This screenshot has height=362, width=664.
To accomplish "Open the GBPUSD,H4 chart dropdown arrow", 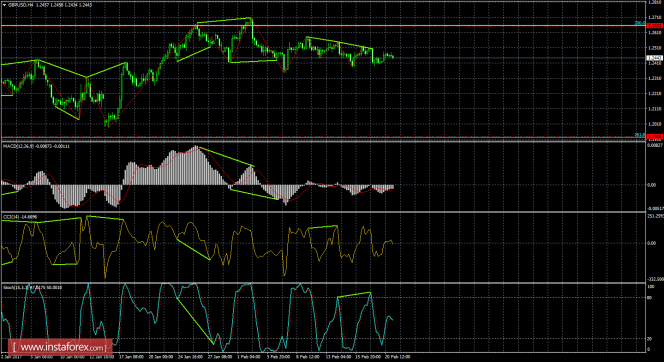I will pos(4,5).
